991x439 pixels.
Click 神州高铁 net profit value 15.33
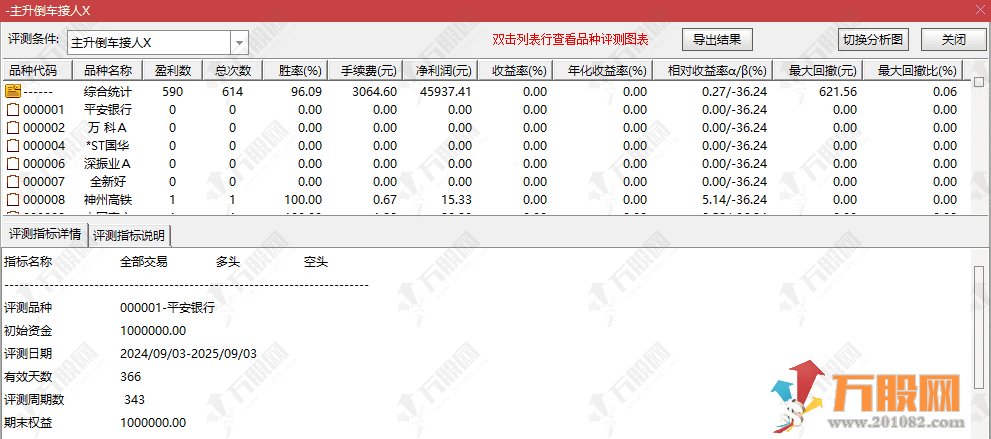point(456,200)
